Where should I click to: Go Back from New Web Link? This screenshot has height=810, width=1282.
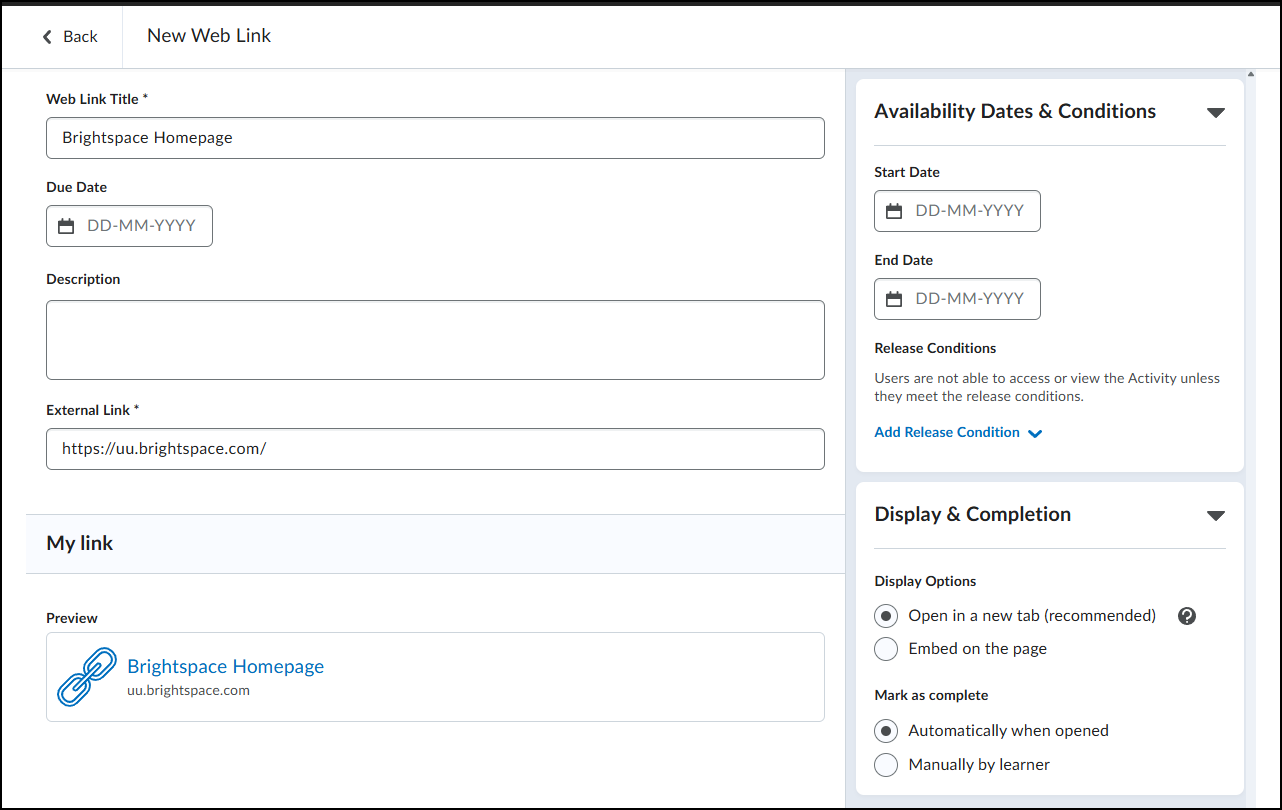[x=69, y=37]
